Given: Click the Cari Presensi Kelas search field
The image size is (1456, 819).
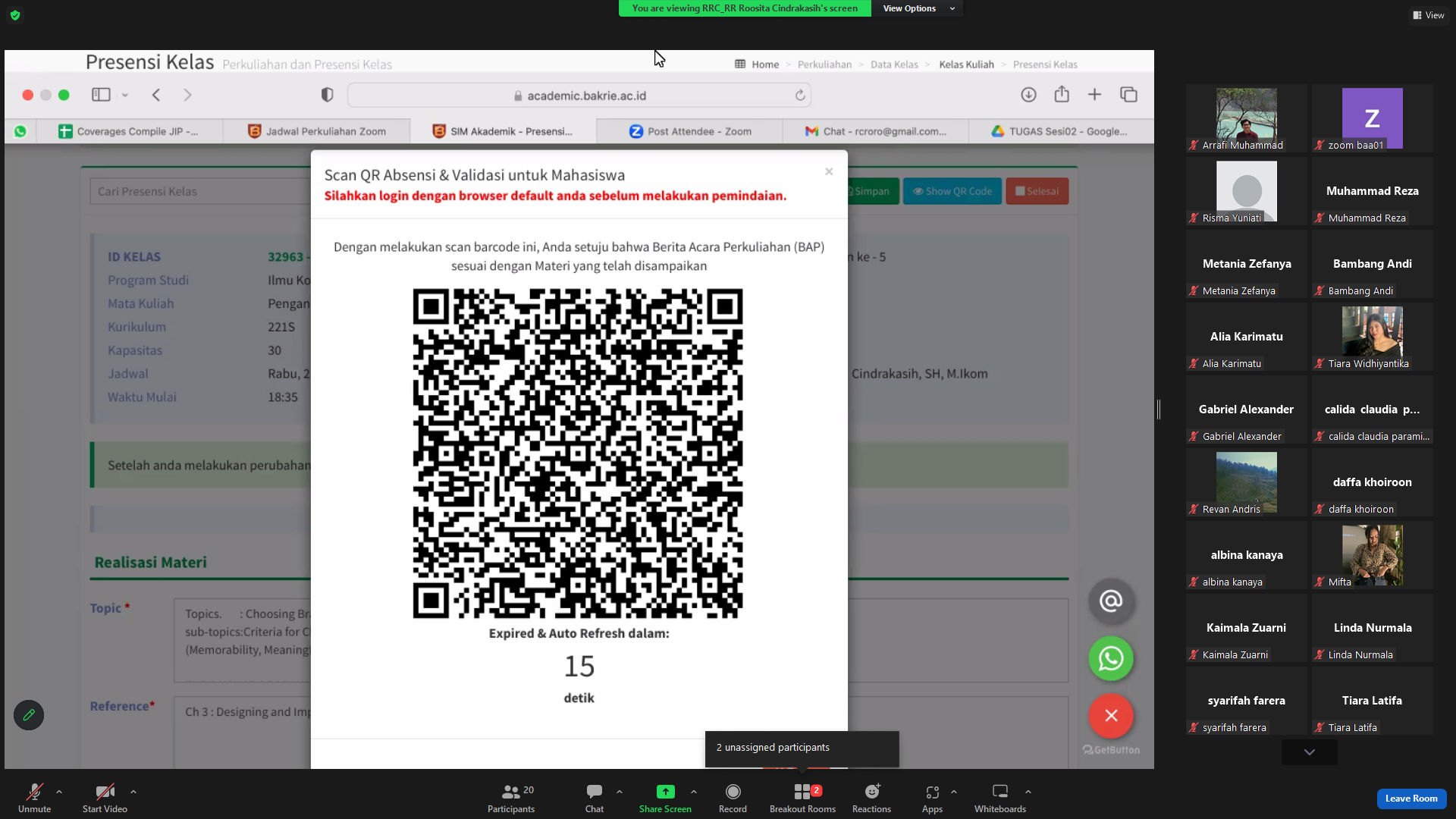Looking at the screenshot, I should [x=201, y=191].
